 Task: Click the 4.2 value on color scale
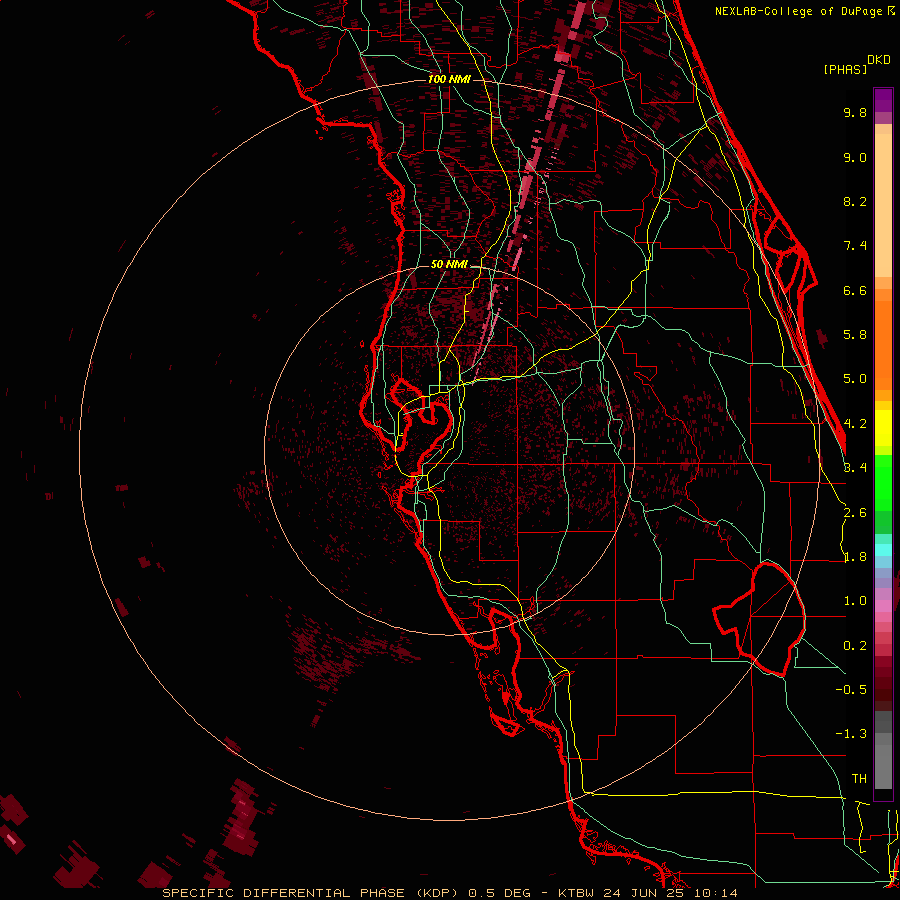tap(856, 424)
